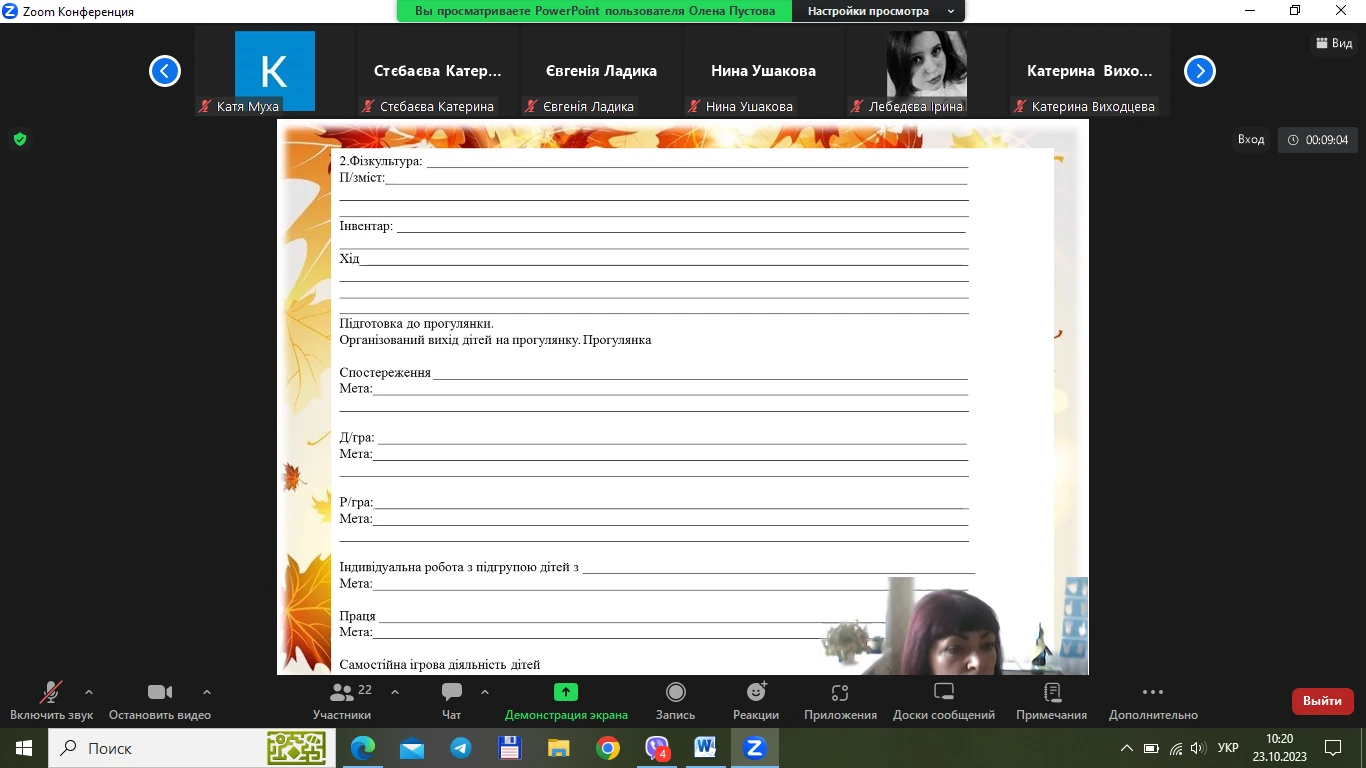Open Notes (Примечания) icon
Screen dimensions: 1366x768
point(1051,693)
